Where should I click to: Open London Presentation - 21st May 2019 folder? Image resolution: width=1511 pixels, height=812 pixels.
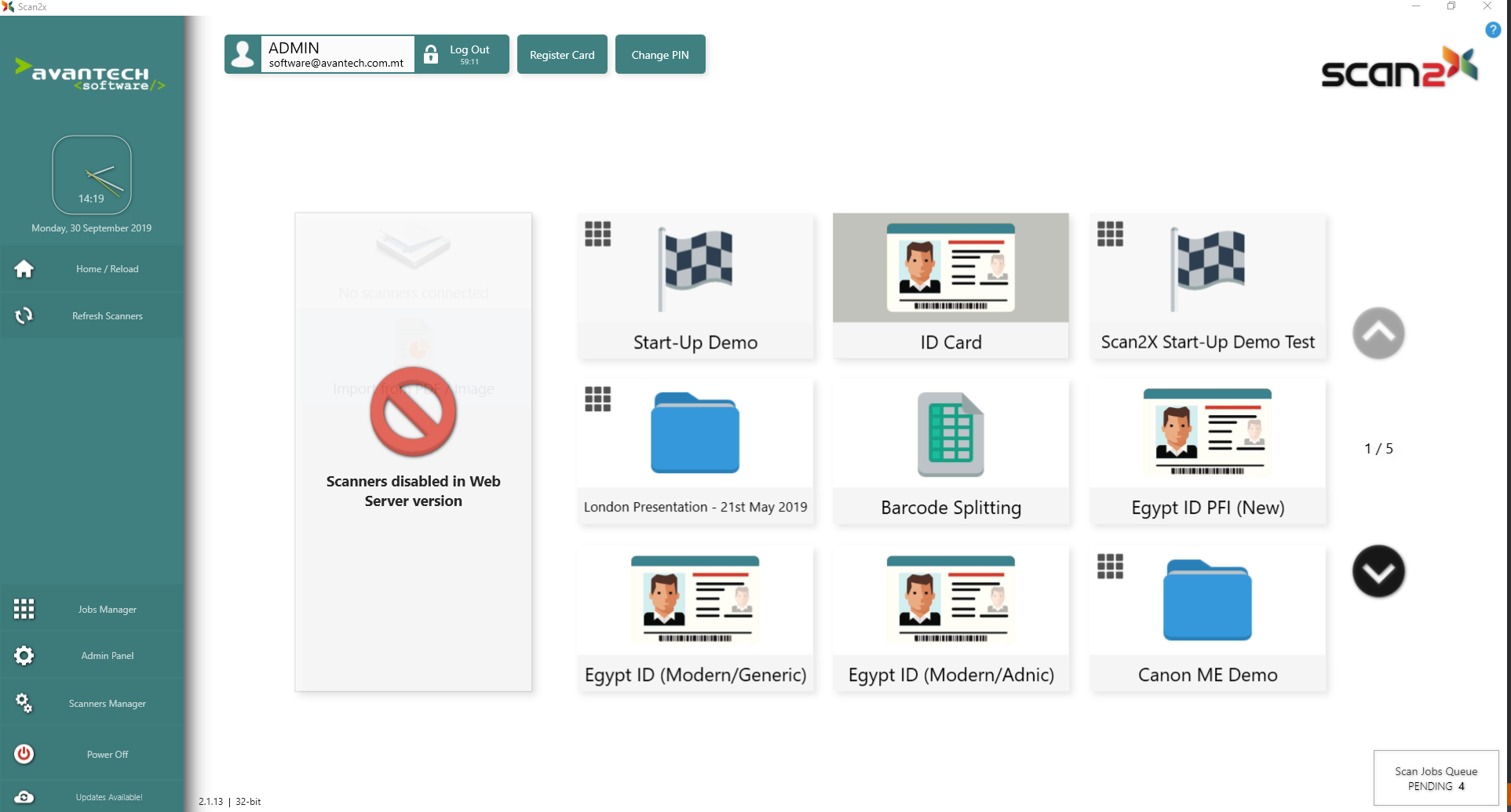tap(695, 452)
